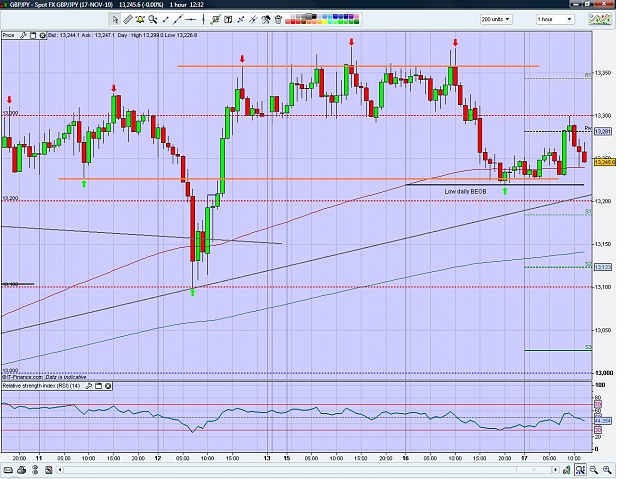
Task: Open RSI indicator wrench settings
Action: click(x=89, y=386)
